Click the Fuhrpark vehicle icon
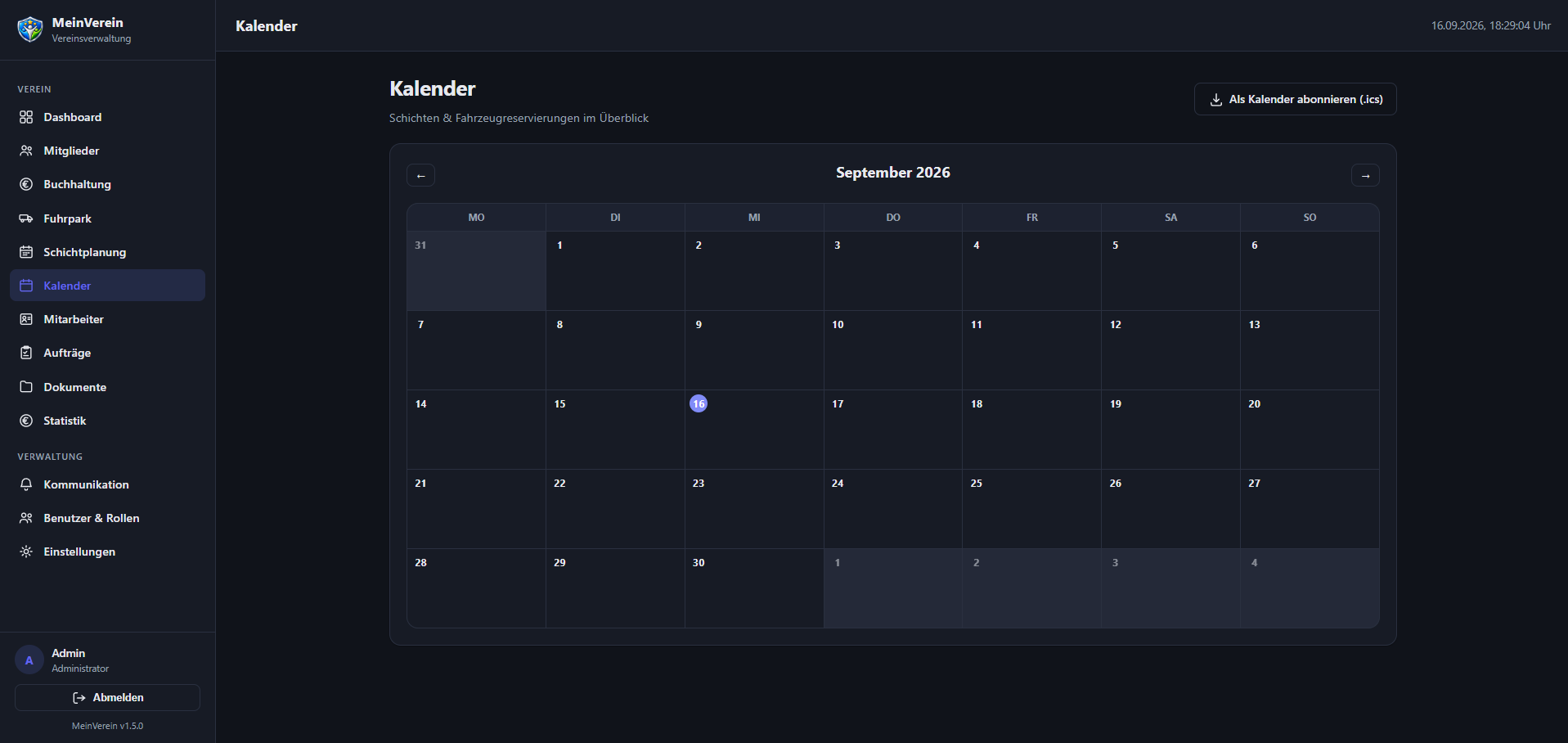Screen dimensions: 1568x743 26,218
